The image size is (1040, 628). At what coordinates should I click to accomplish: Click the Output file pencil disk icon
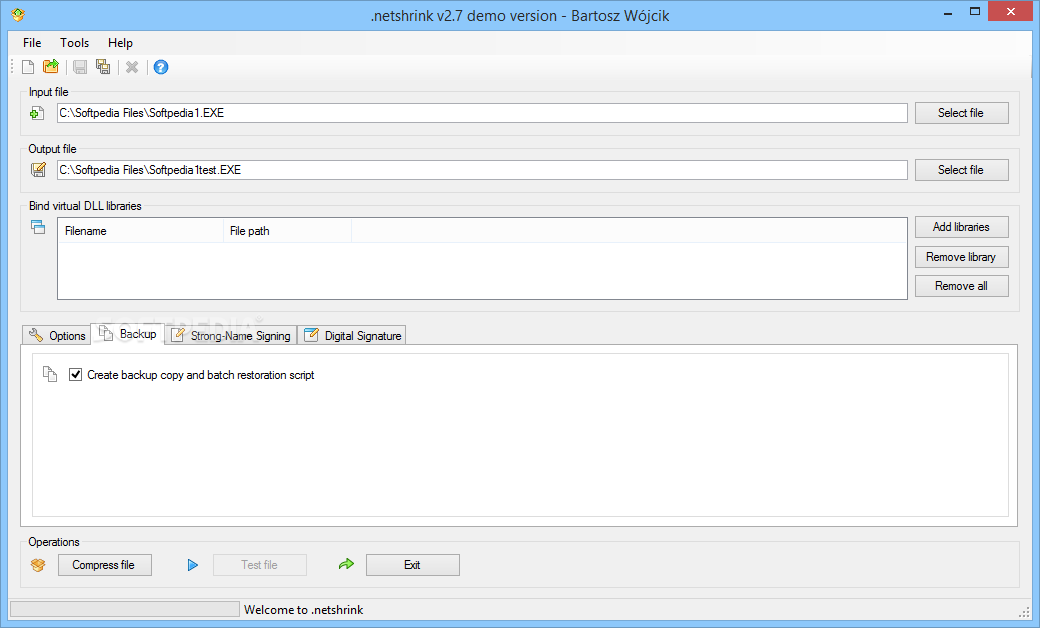tap(38, 170)
